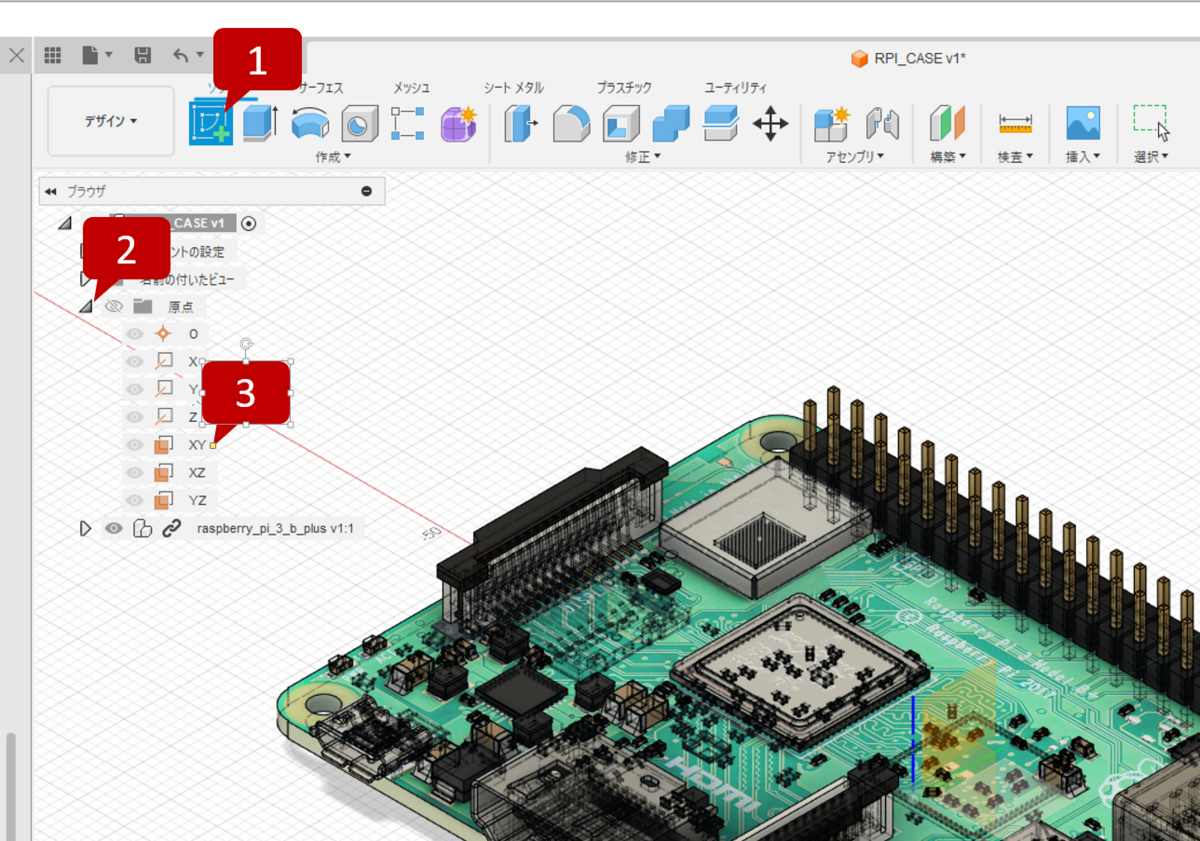Viewport: 1200px width, 841px height.
Task: Select the Fillet tool
Action: [x=571, y=124]
